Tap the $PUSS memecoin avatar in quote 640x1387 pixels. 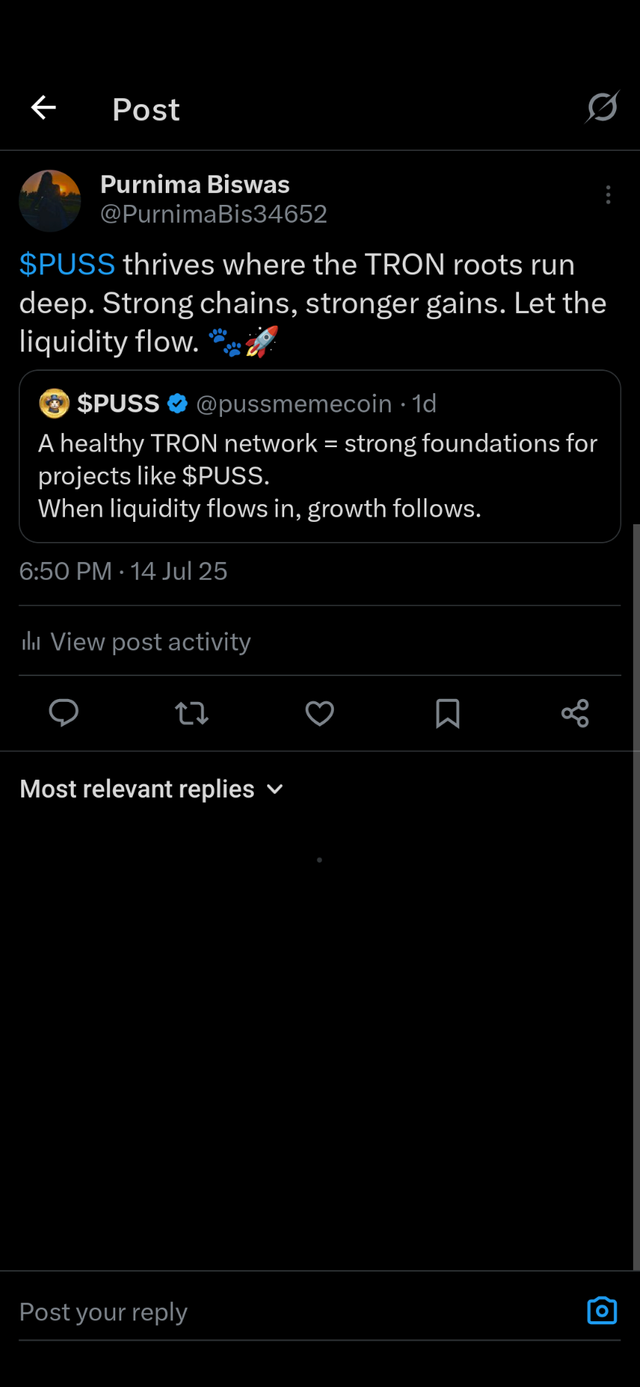coord(54,403)
